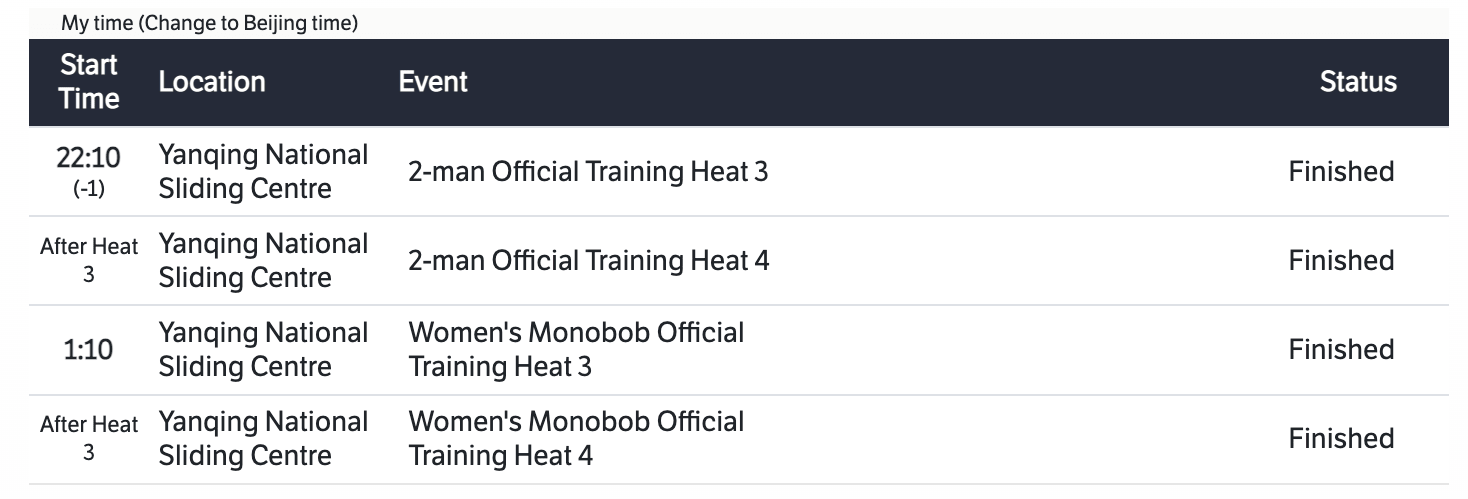This screenshot has width=1468, height=499.
Task: Select the Start Time column header
Action: pyautogui.click(x=89, y=82)
